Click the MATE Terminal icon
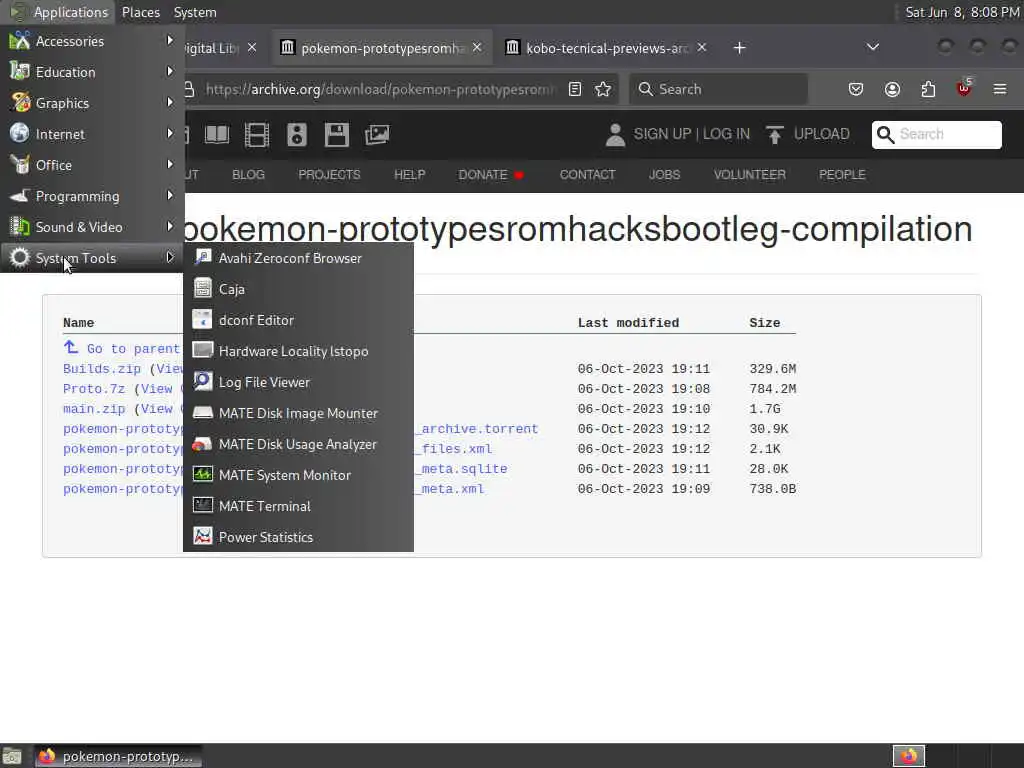Viewport: 1024px width, 768px height. [202, 505]
